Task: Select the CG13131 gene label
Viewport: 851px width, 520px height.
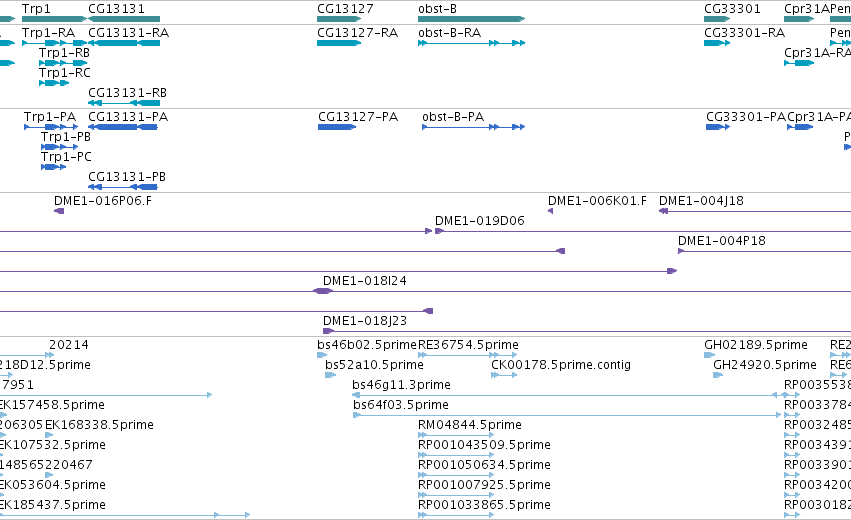Action: pyautogui.click(x=116, y=9)
